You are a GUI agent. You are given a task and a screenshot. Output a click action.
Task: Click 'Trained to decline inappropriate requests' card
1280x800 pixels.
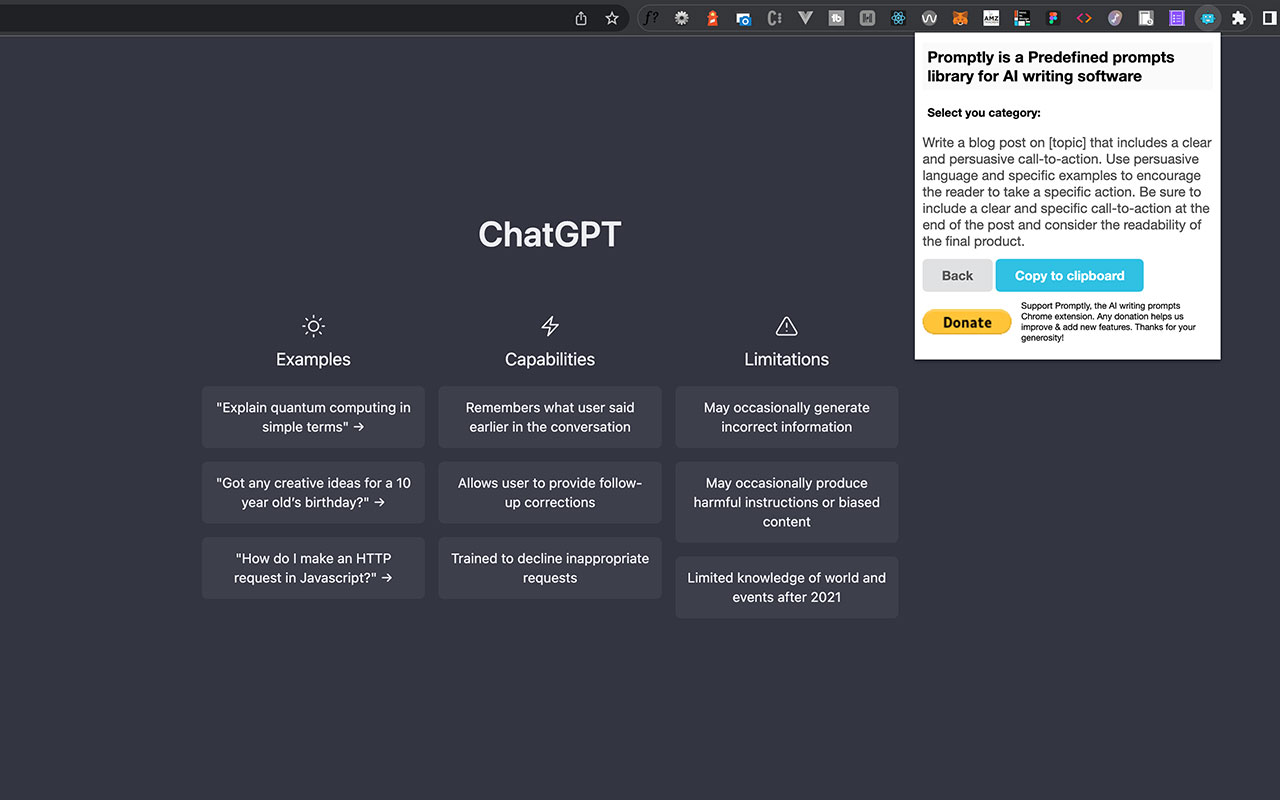[550, 568]
